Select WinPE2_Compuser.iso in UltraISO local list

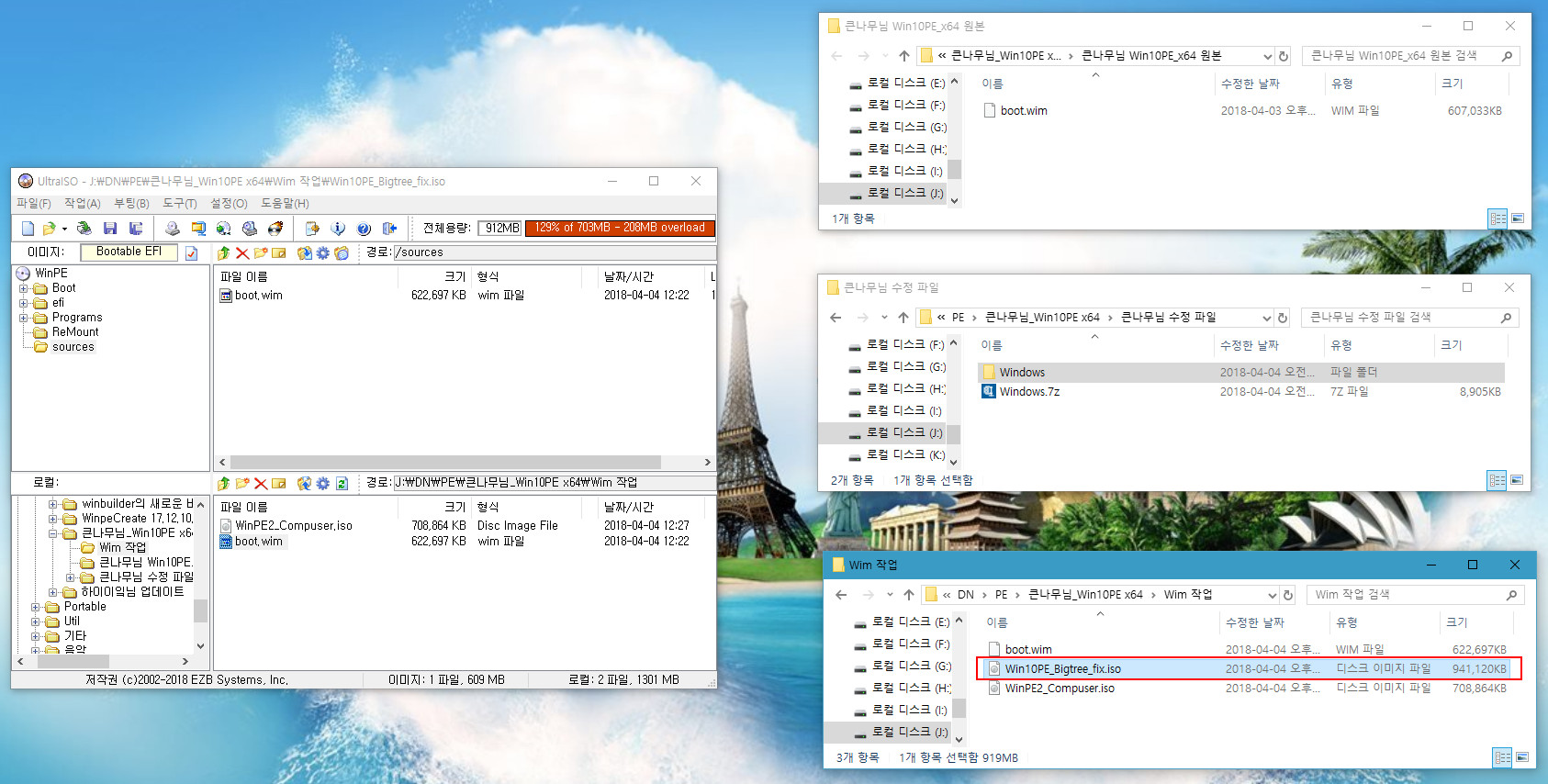293,526
